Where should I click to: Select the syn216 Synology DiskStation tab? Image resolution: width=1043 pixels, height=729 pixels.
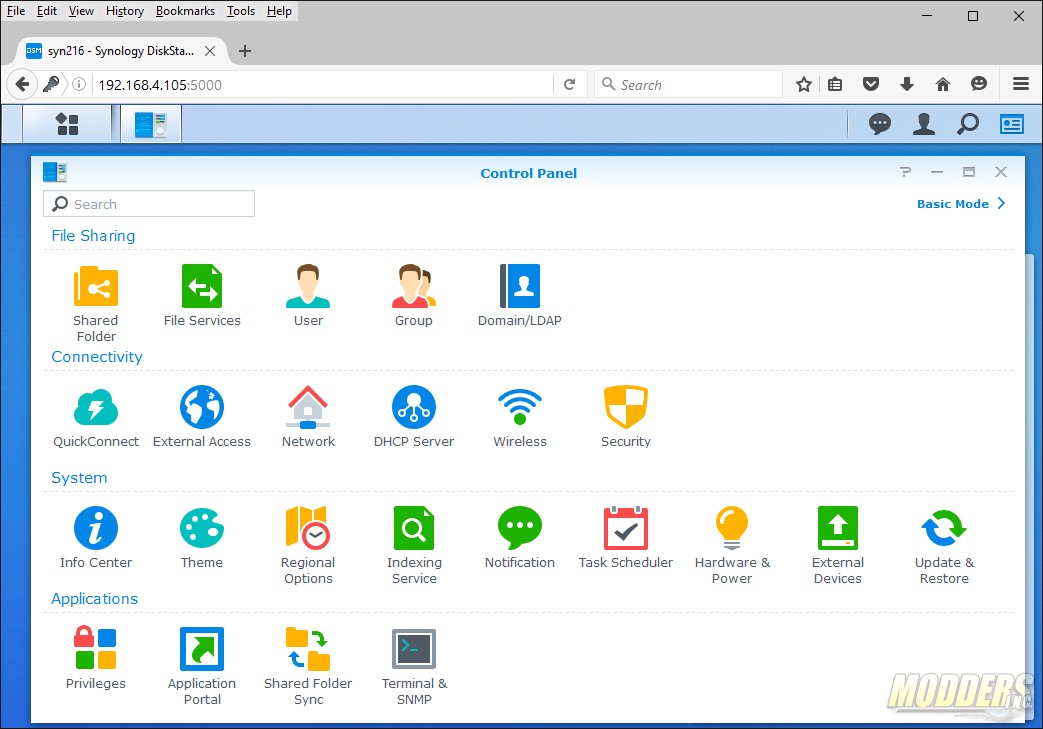pyautogui.click(x=121, y=51)
